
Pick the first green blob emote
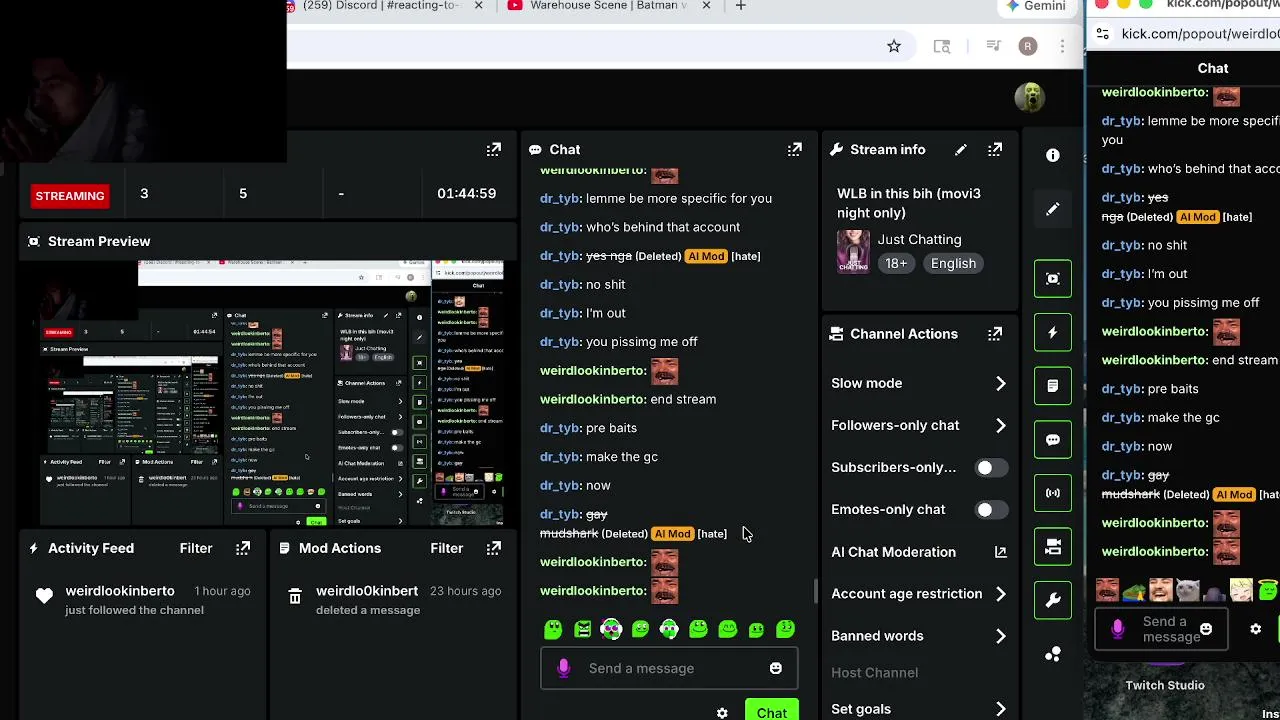pos(553,629)
